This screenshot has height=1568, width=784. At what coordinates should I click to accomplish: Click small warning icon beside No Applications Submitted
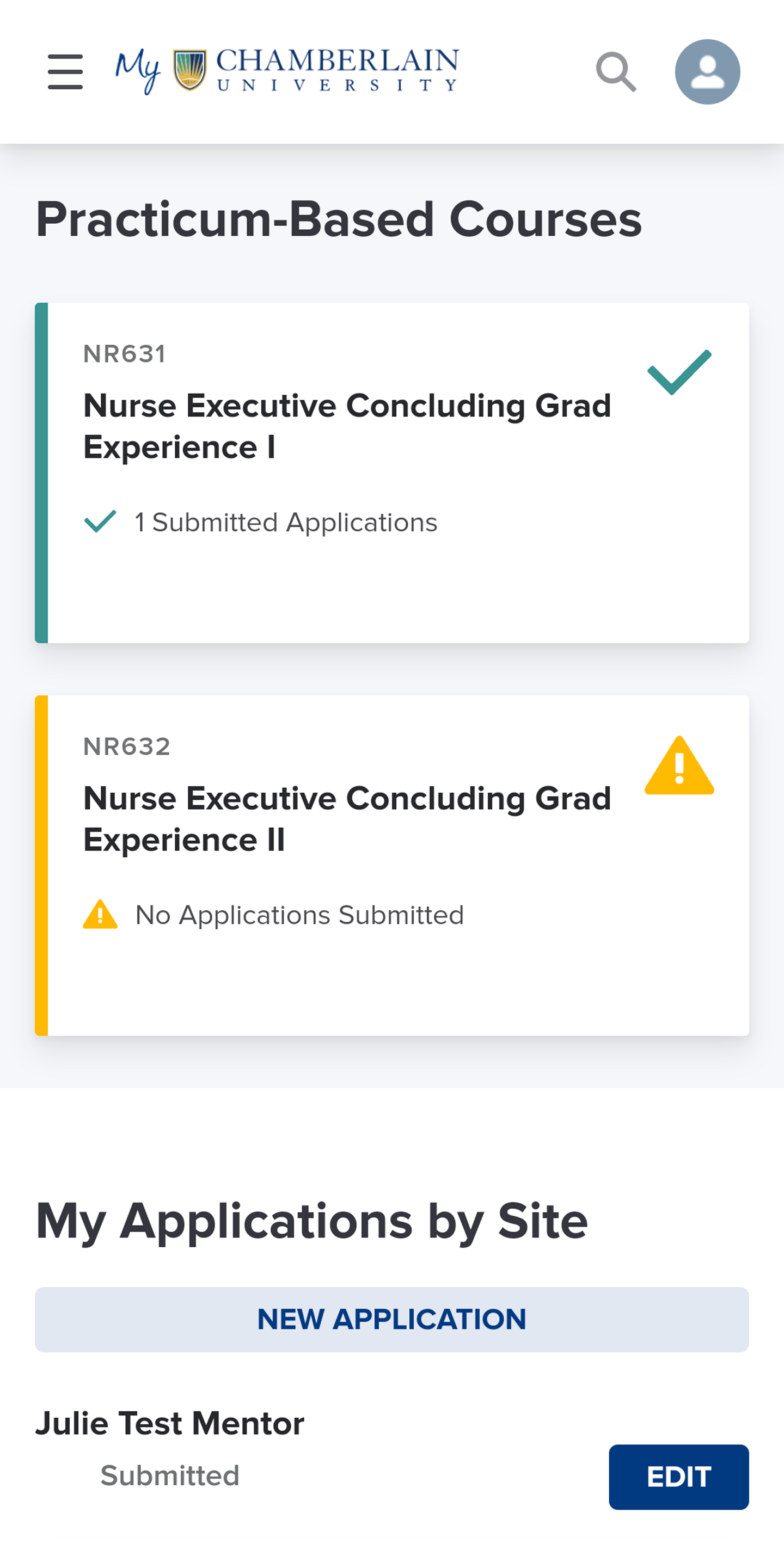[100, 914]
